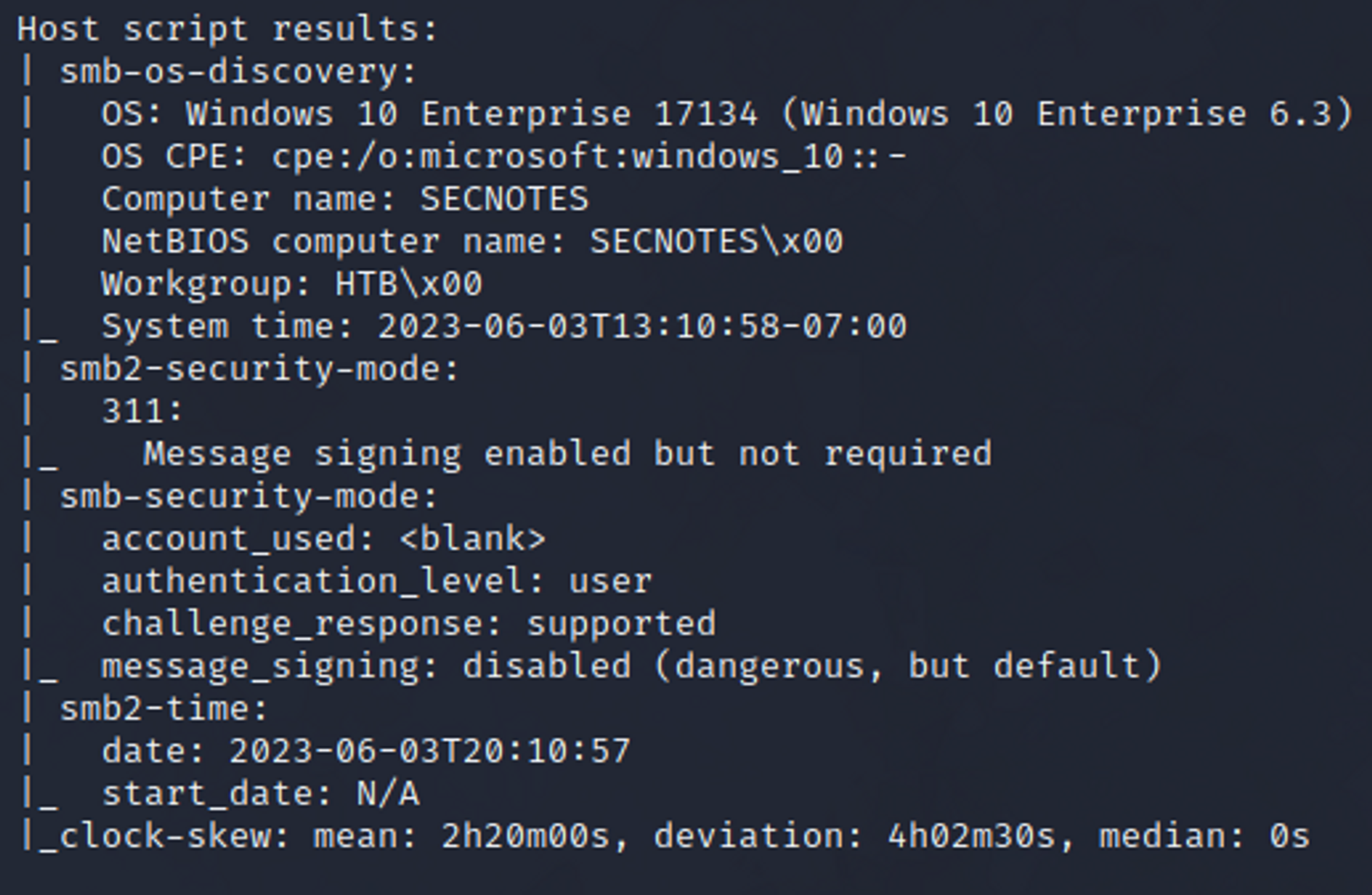Click the date 2023-06-03T20:10:57 value
Screen dimensions: 1372x895
[x=429, y=751]
